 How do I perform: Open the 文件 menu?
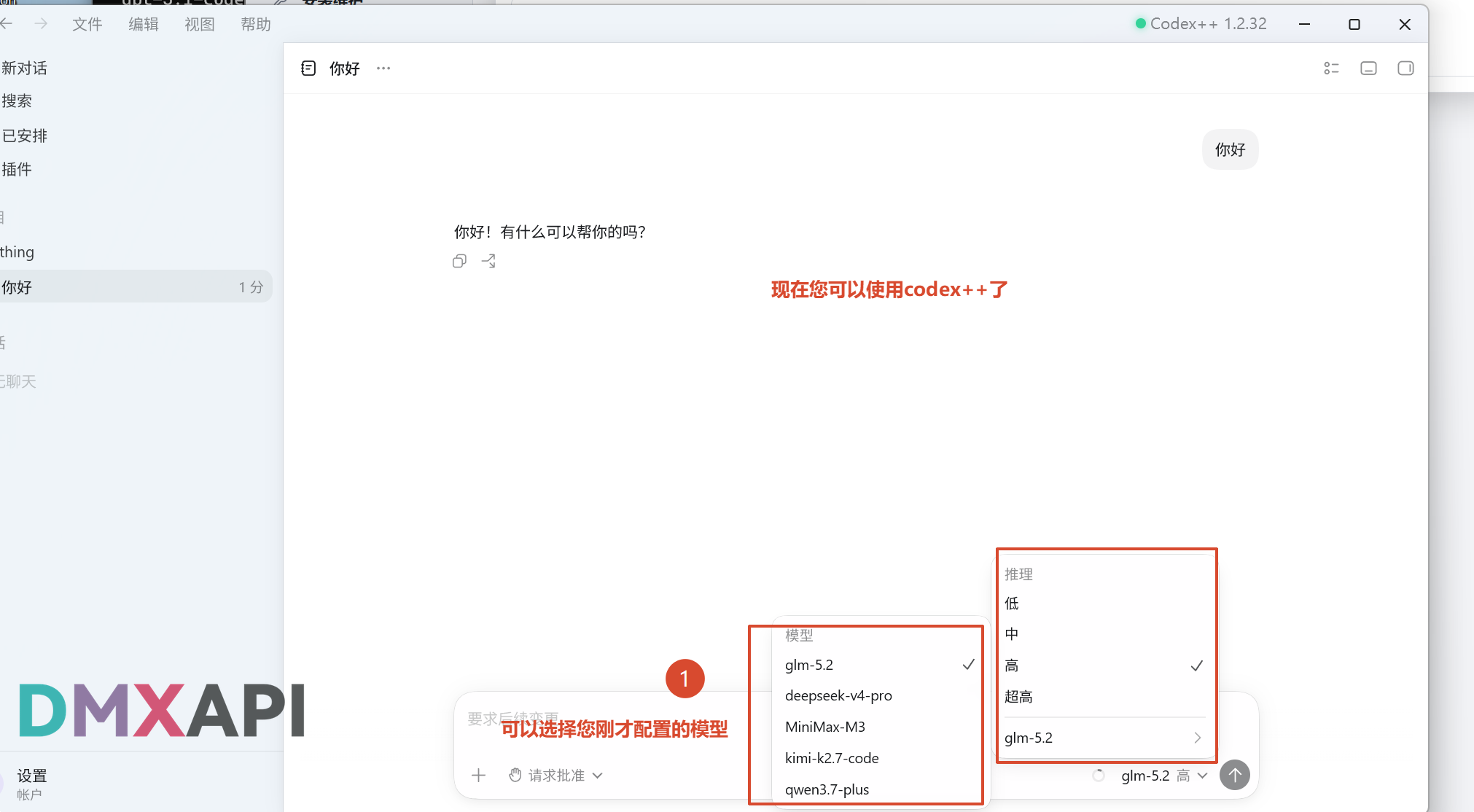(x=87, y=24)
